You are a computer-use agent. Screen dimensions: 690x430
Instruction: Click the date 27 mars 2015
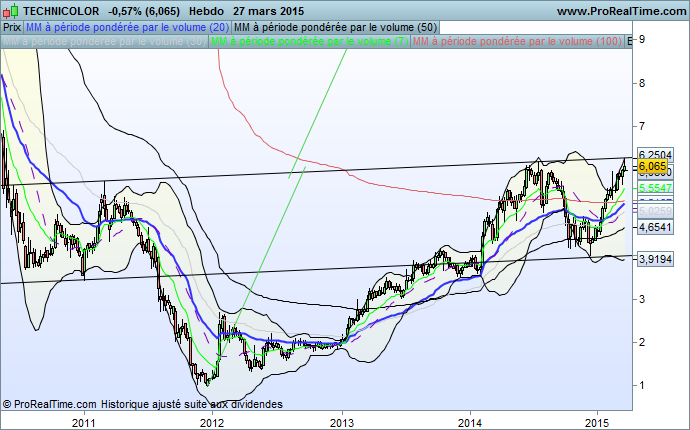click(268, 11)
